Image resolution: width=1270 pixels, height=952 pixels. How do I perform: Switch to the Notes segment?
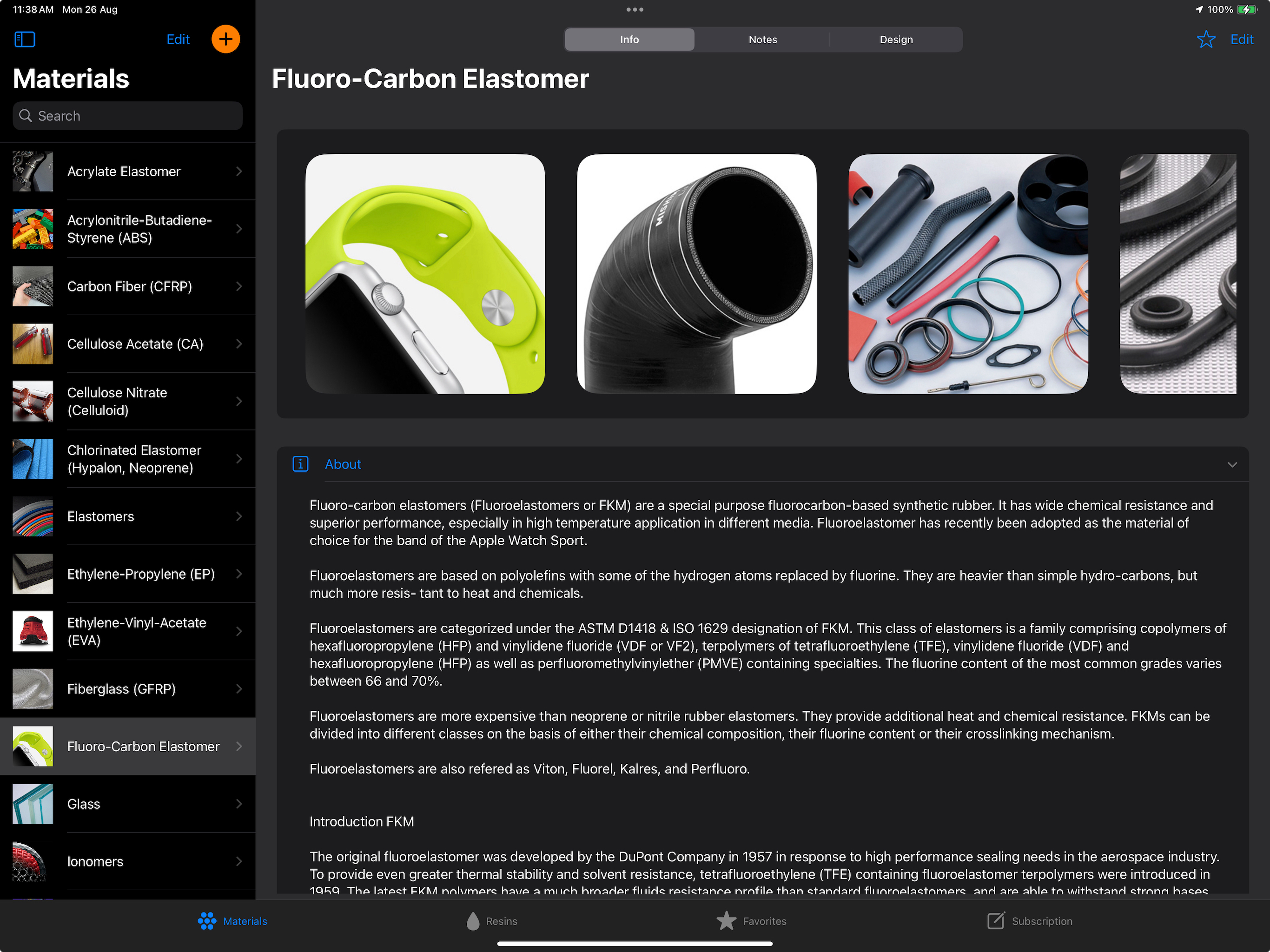[x=762, y=40]
